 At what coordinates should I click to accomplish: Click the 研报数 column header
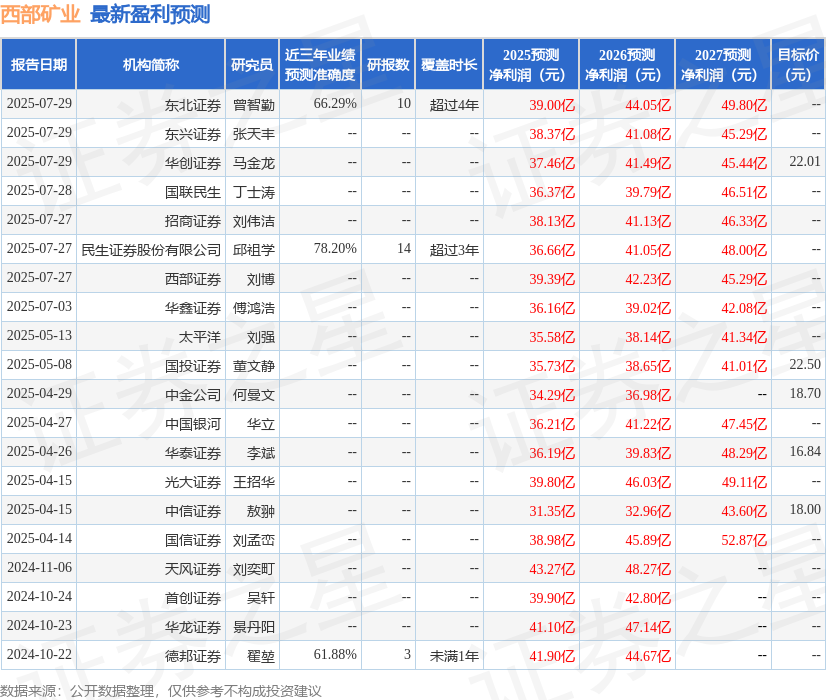click(x=388, y=65)
